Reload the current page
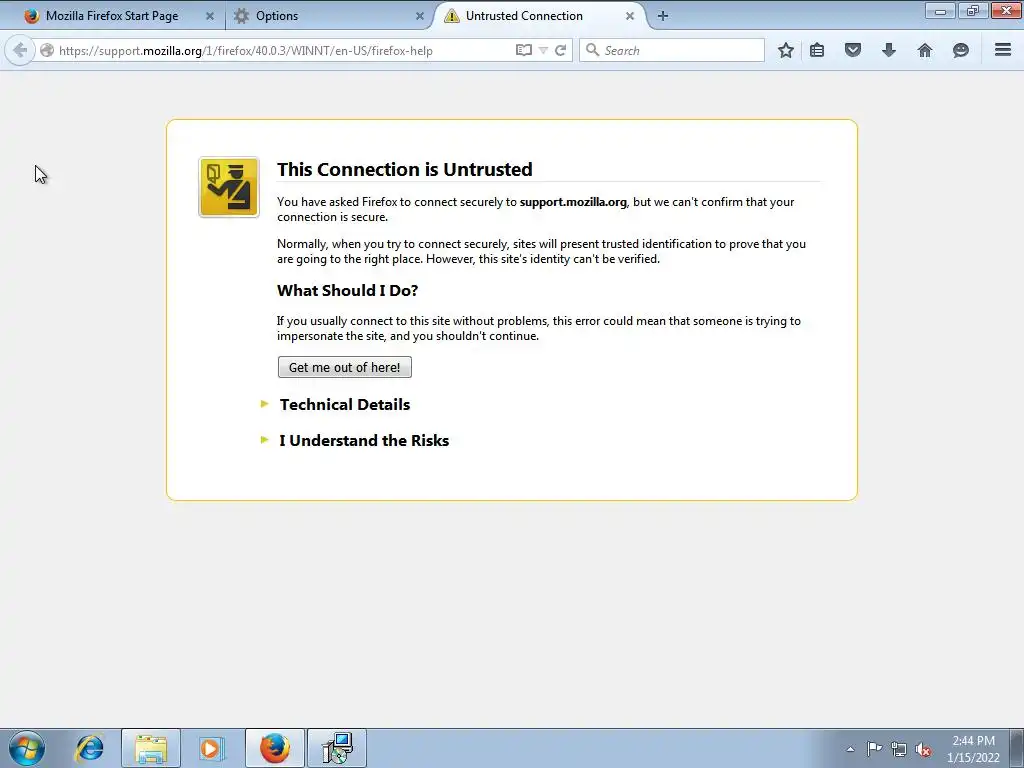This screenshot has height=768, width=1024. click(x=560, y=50)
